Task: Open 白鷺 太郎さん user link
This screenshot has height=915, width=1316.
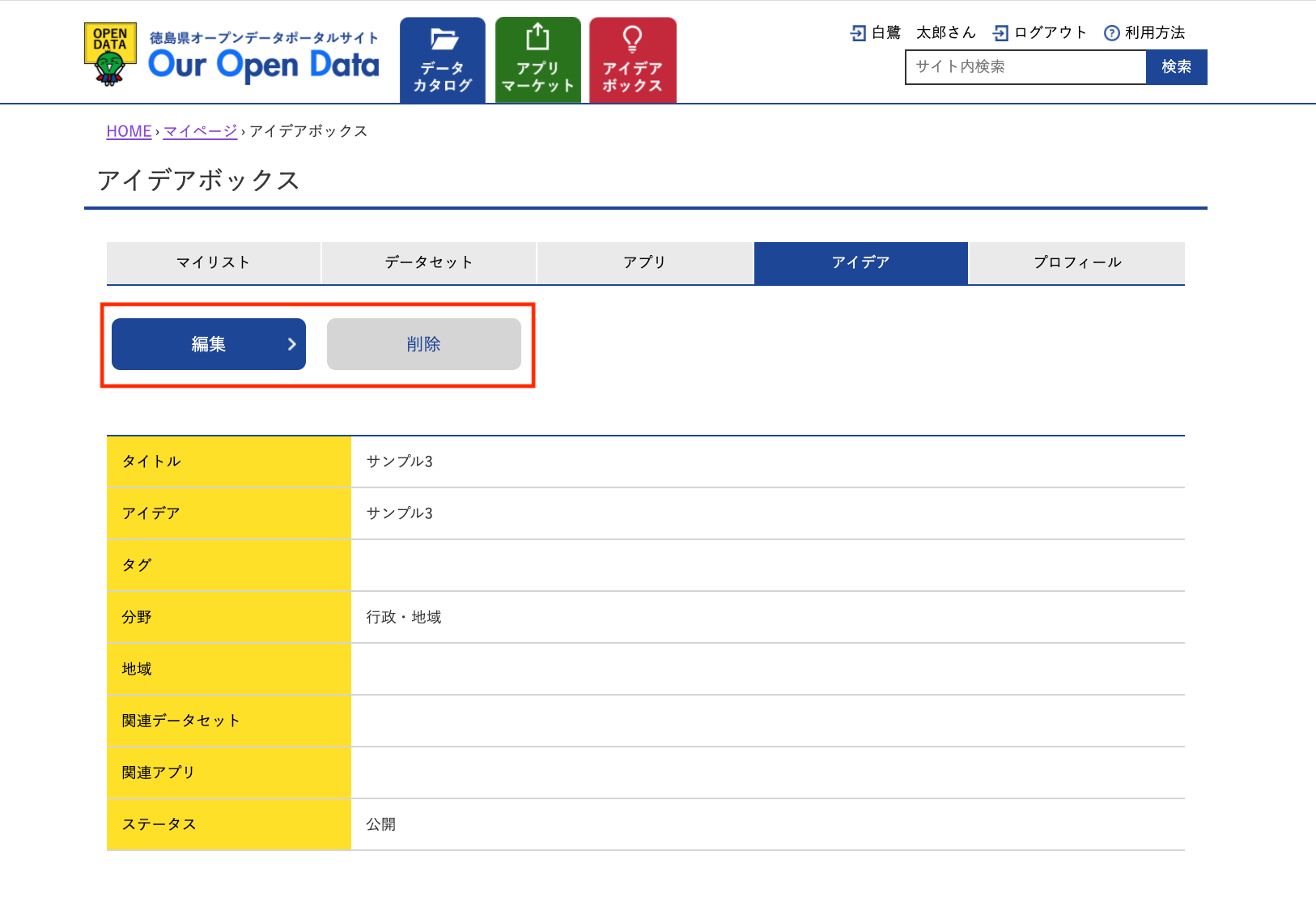Action: (923, 33)
